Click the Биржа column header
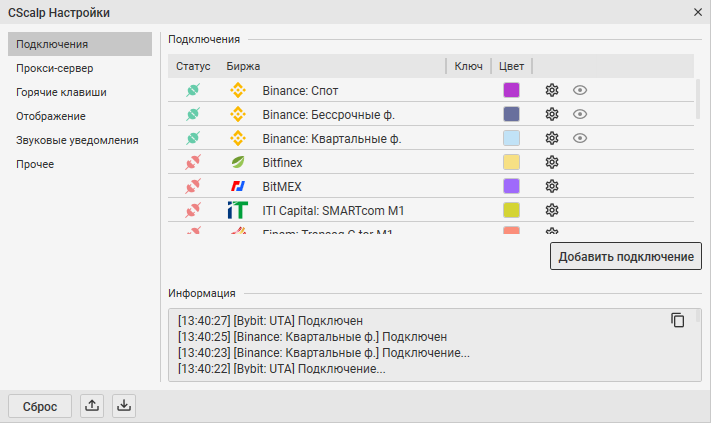This screenshot has width=711, height=423. click(243, 66)
